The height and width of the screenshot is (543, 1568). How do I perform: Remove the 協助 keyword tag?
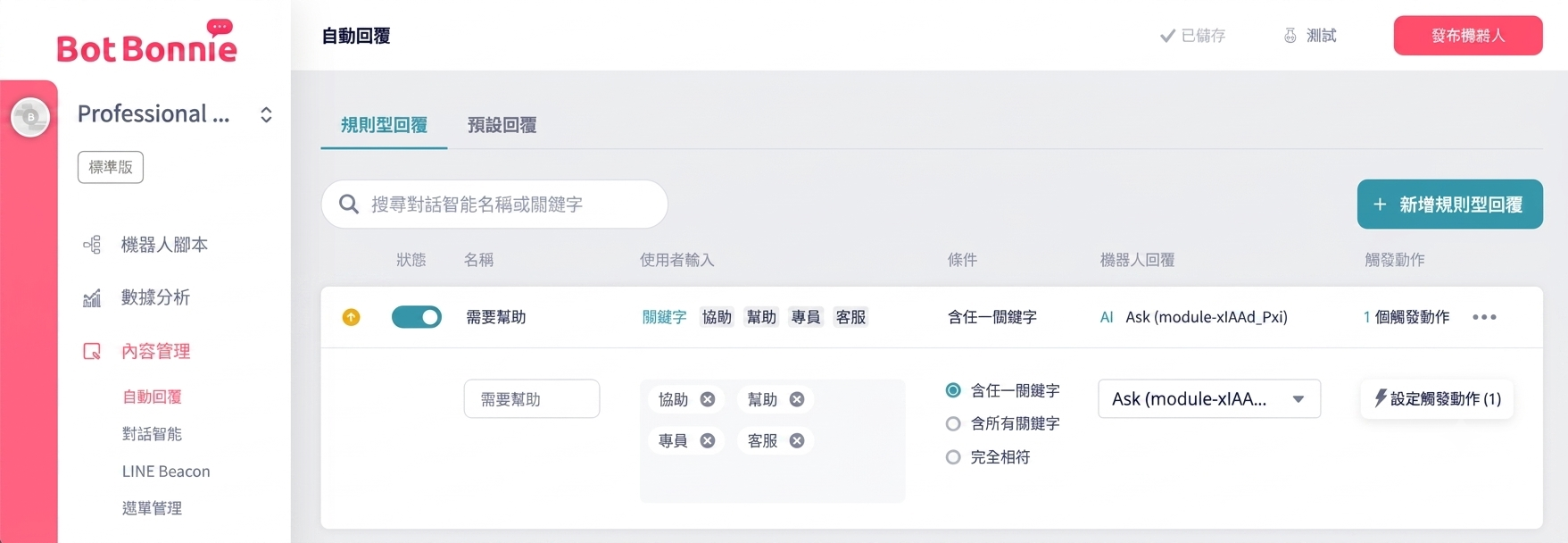(708, 399)
